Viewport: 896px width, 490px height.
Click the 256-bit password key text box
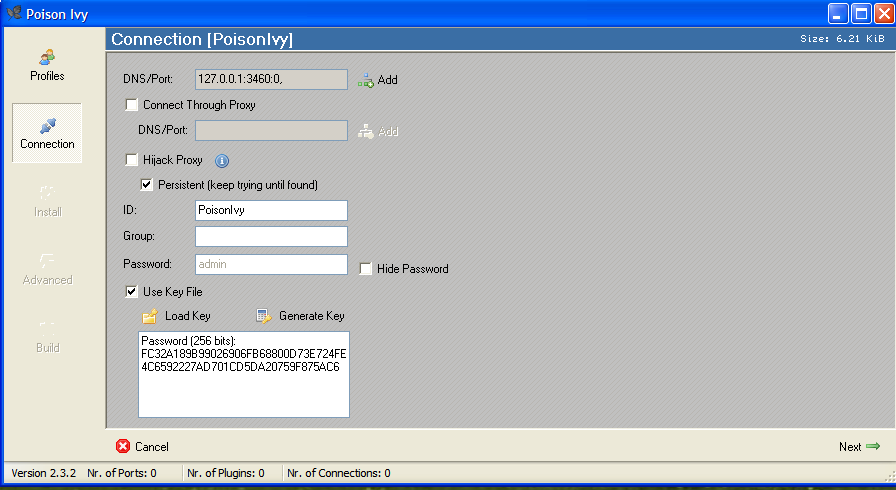coord(244,374)
